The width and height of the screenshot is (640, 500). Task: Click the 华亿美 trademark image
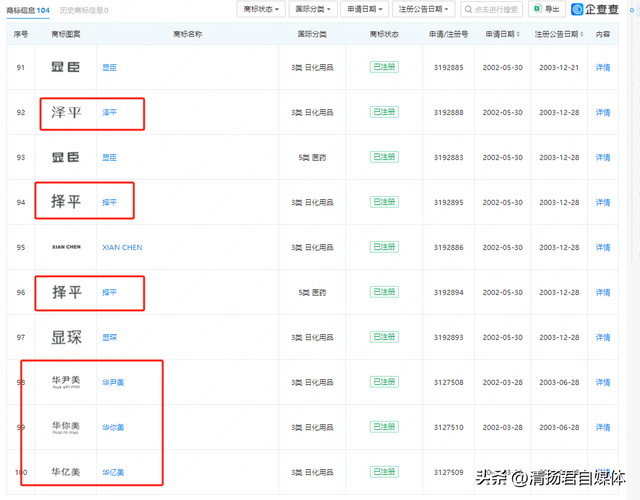(66, 472)
